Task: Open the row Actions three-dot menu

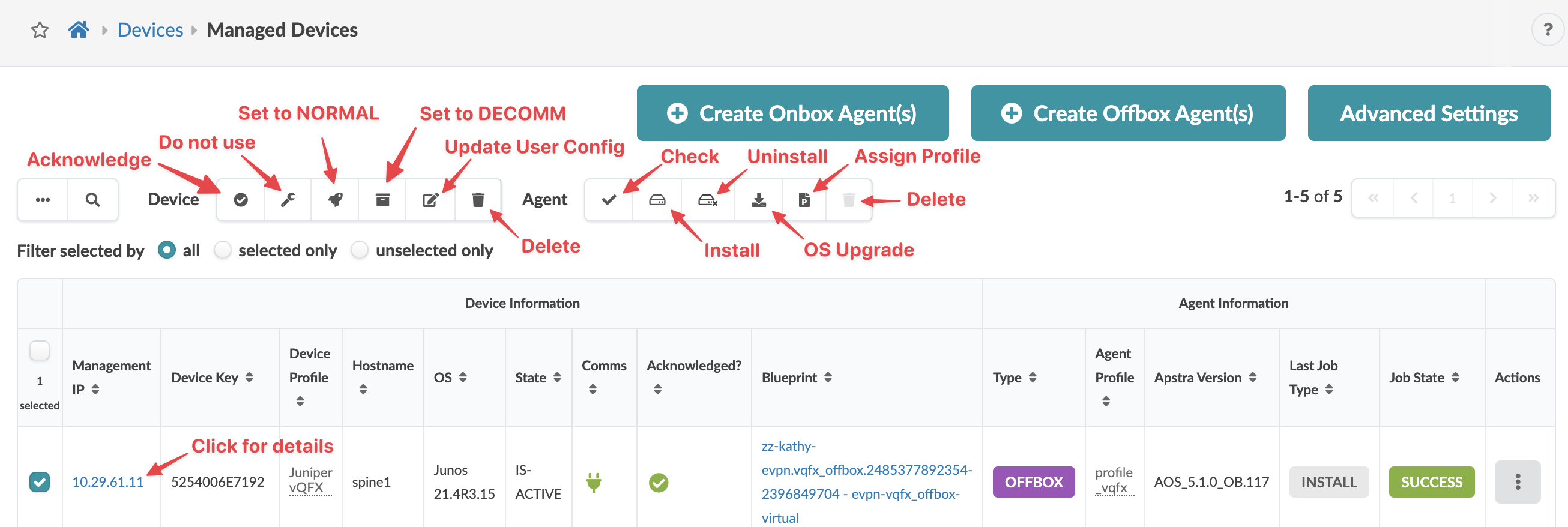Action: point(1517,481)
